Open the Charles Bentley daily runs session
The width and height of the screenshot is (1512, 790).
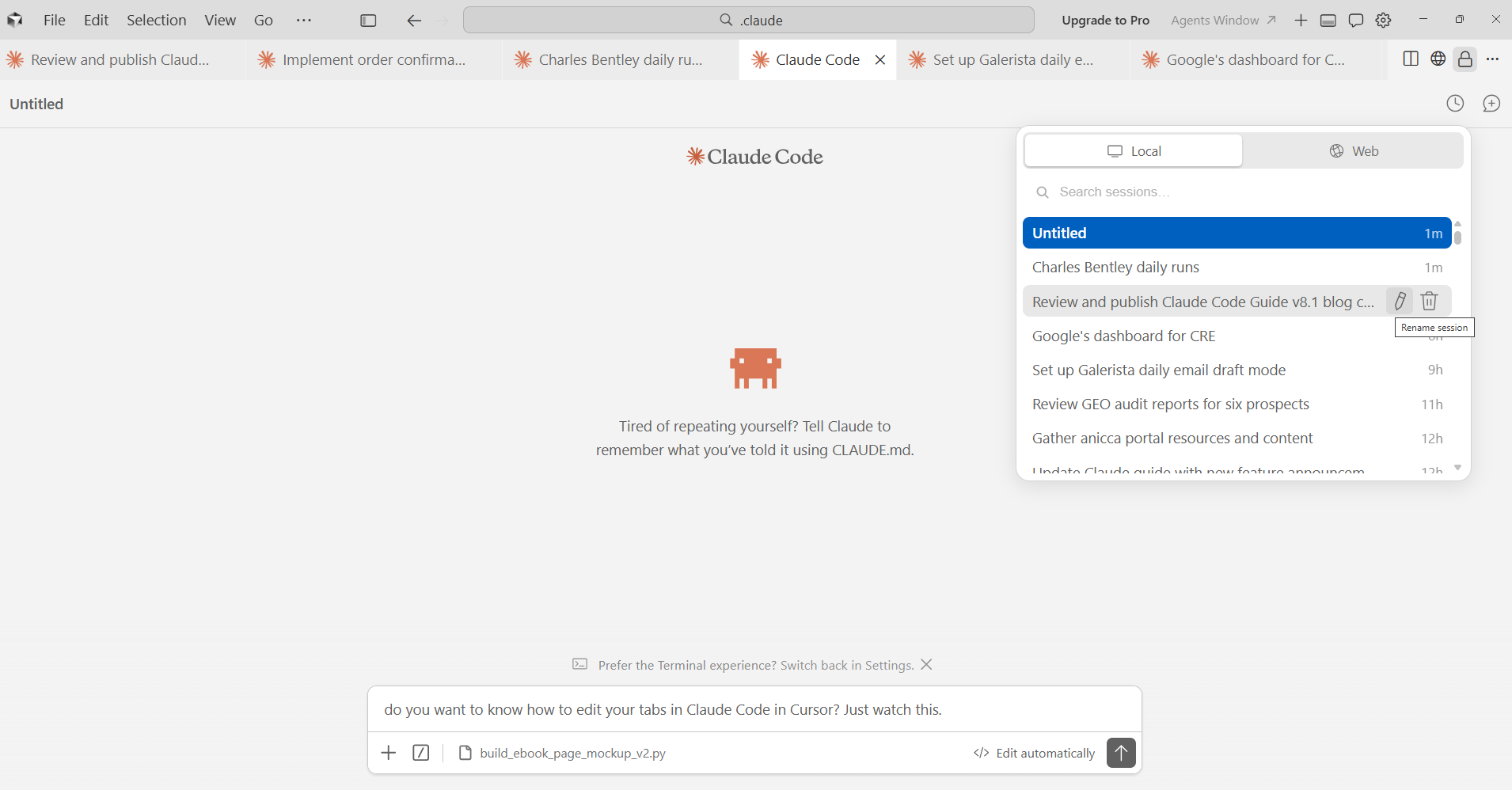1237,267
